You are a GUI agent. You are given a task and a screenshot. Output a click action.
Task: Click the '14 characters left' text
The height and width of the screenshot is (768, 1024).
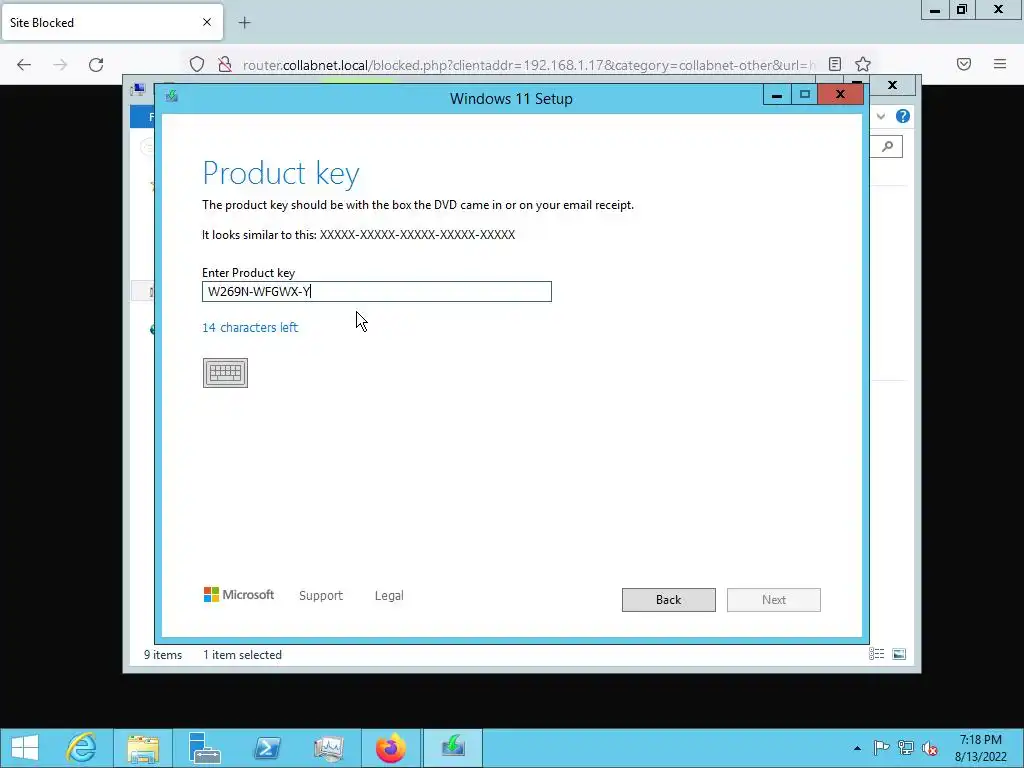tap(250, 328)
